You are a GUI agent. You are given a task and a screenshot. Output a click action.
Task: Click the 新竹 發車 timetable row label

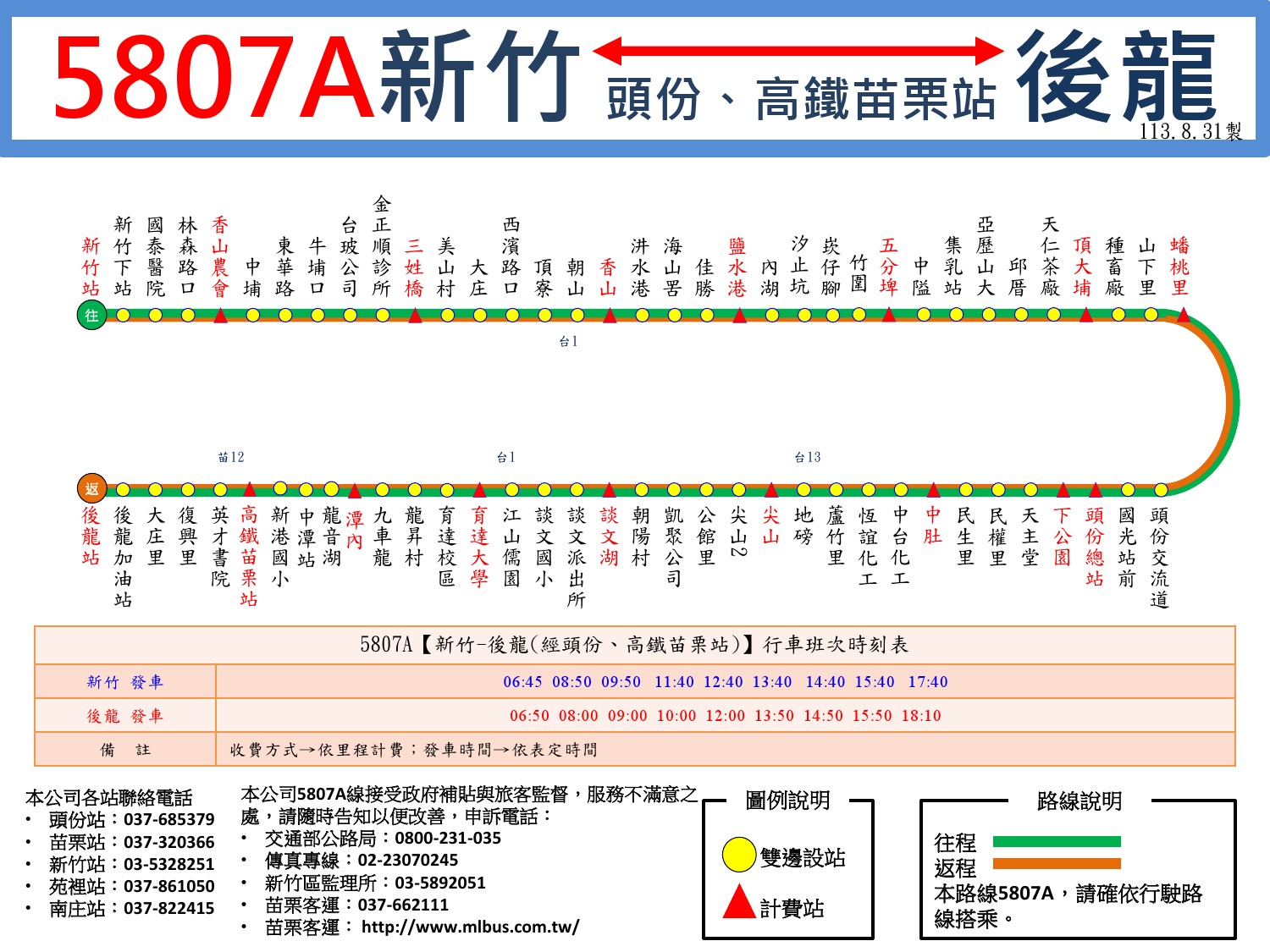pos(124,682)
